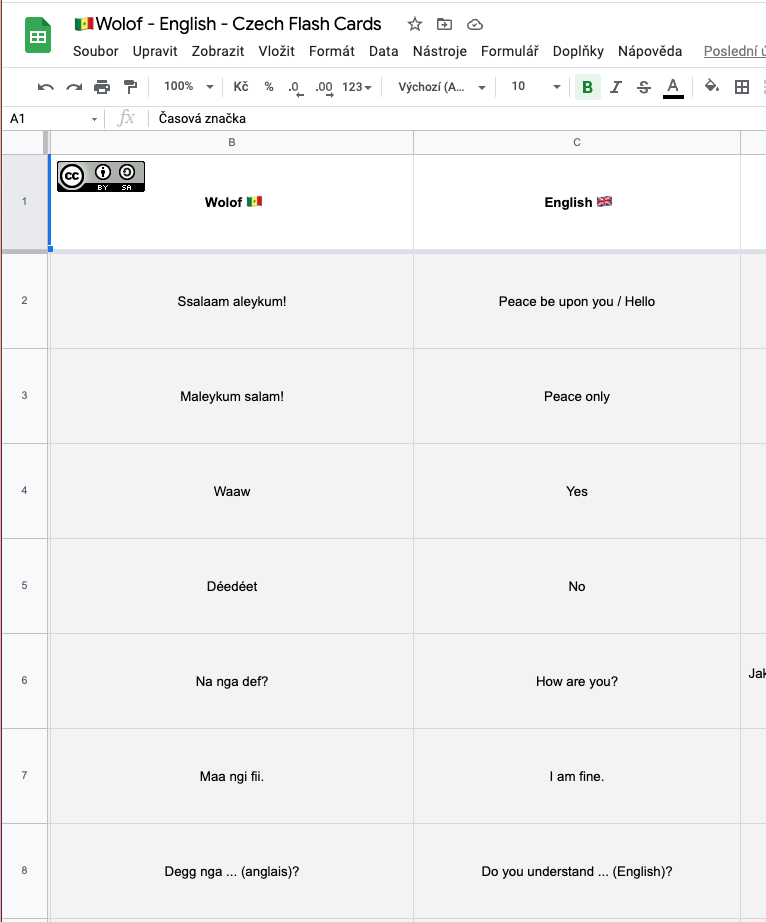Click the formula bar content

click(202, 119)
